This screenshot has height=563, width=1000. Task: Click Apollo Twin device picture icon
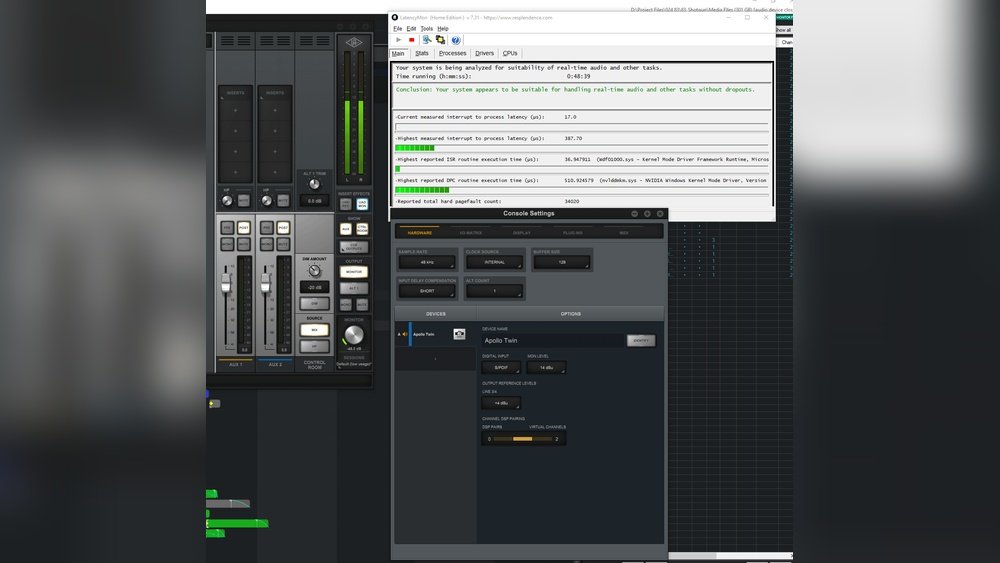click(459, 334)
